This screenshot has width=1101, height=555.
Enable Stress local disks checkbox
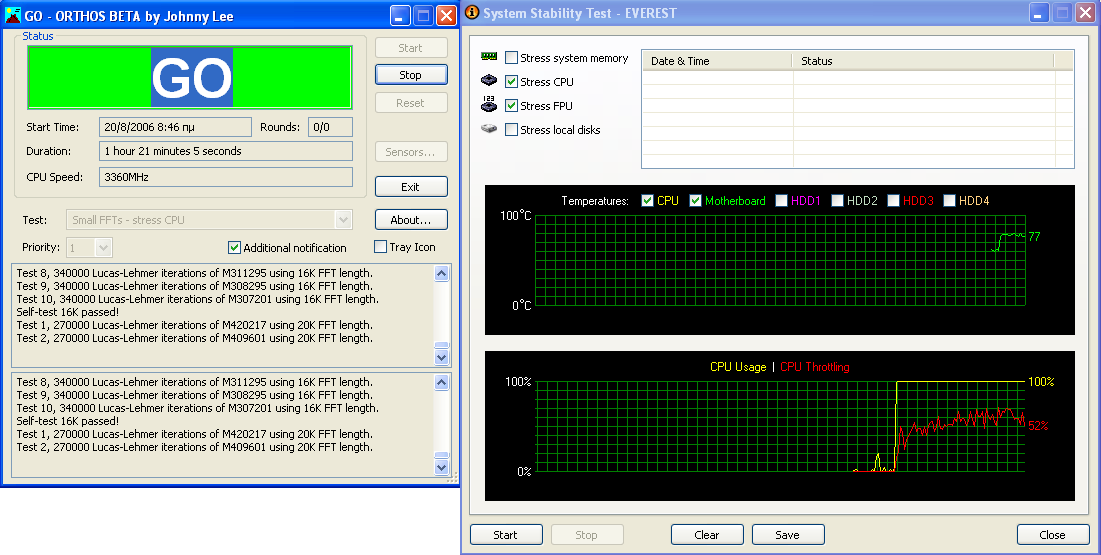pos(511,129)
